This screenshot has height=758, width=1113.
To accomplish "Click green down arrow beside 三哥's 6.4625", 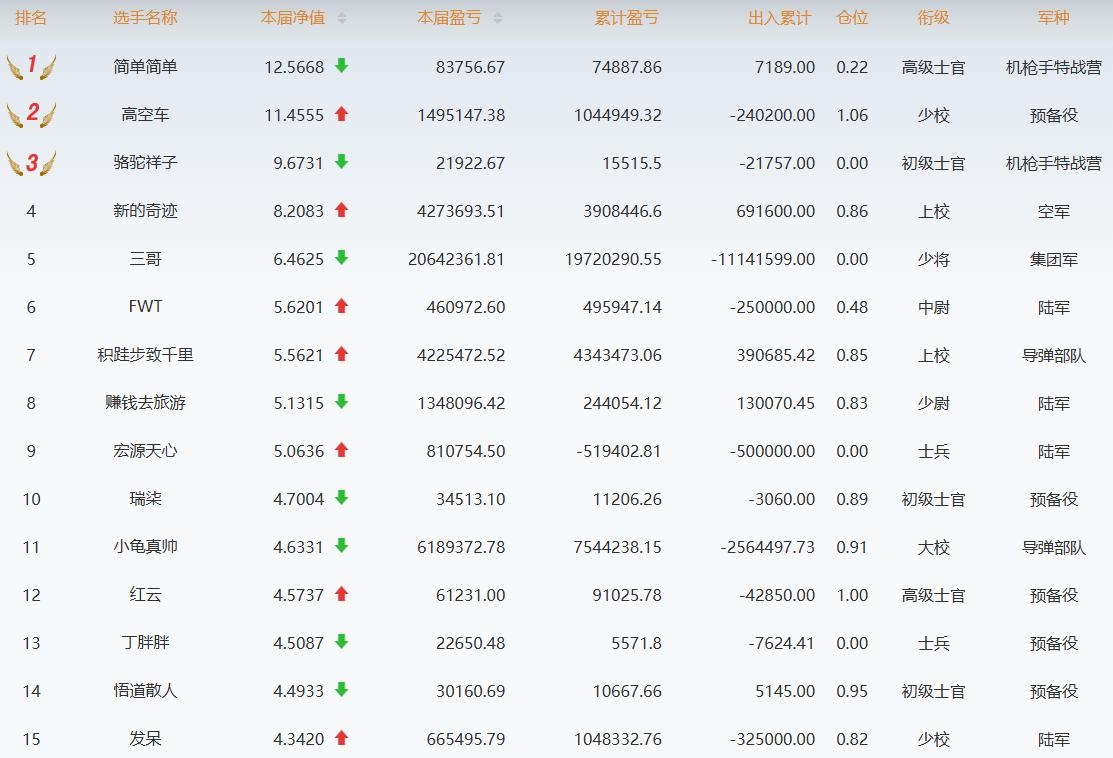I will 341,258.
